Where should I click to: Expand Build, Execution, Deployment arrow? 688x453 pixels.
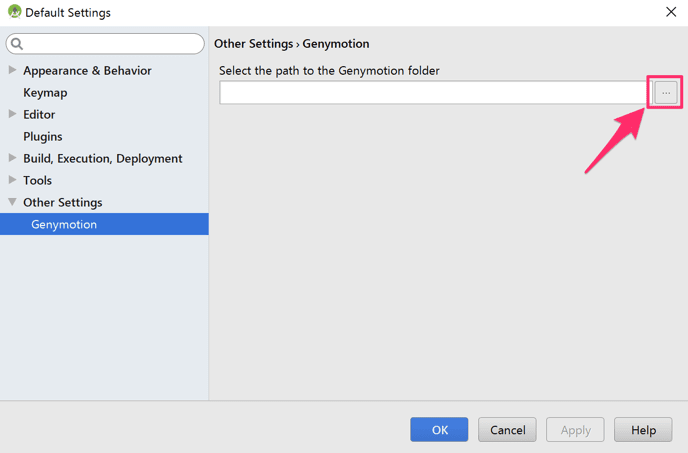coord(12,158)
